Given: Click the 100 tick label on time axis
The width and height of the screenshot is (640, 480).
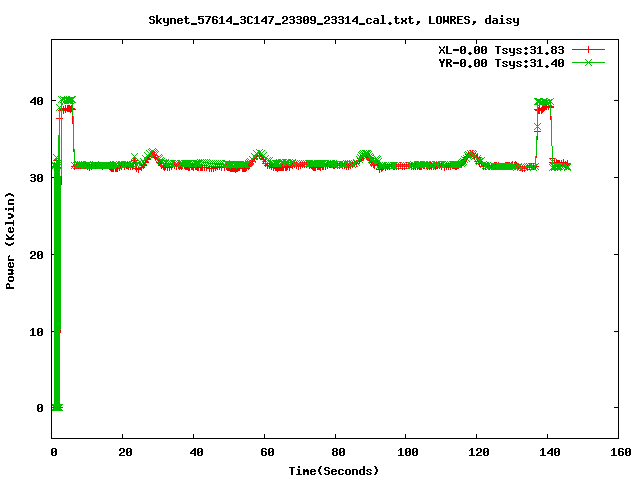Looking at the screenshot, I should 406,453.
